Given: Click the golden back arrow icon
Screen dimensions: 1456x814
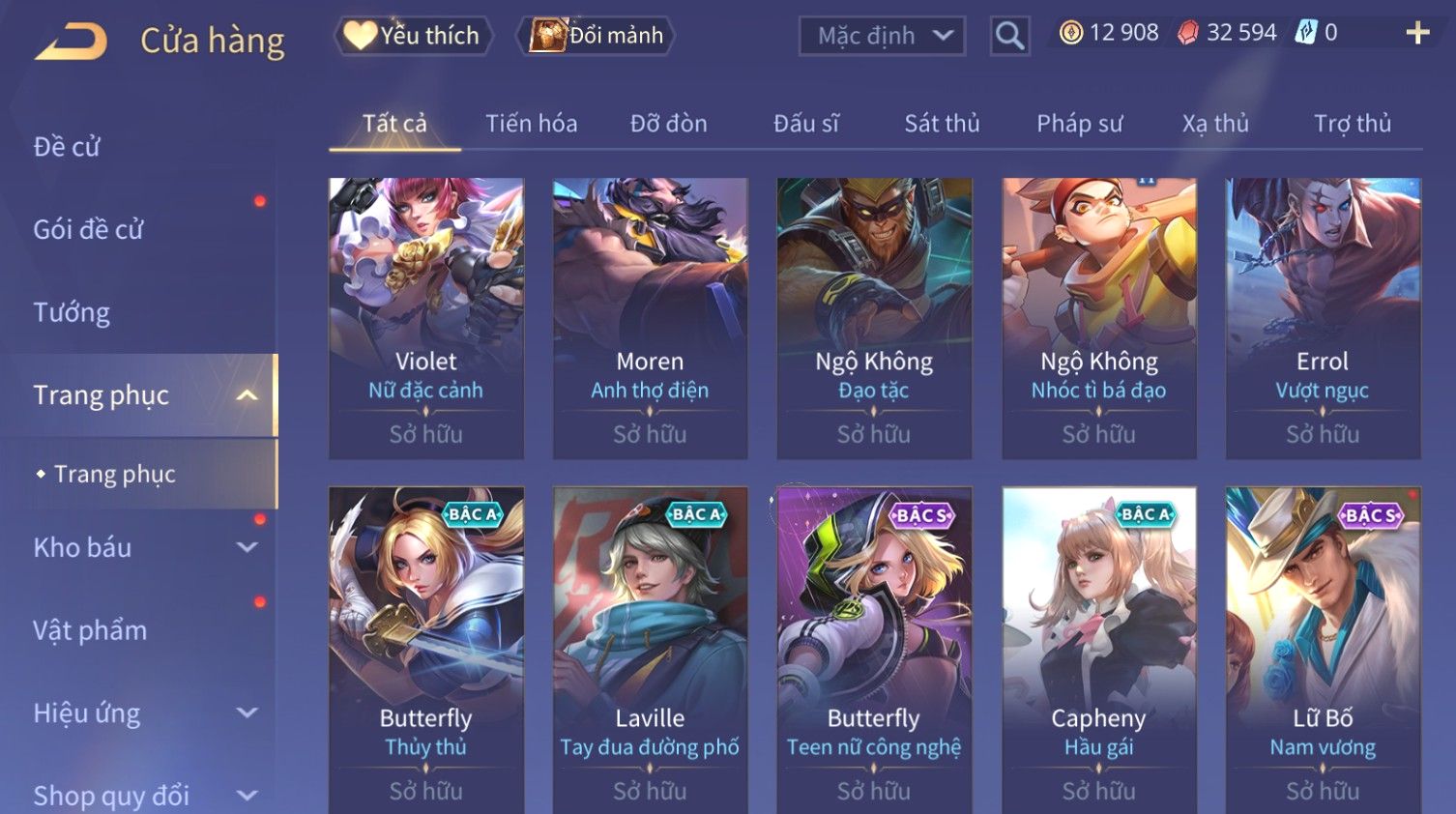Looking at the screenshot, I should pos(71,41).
